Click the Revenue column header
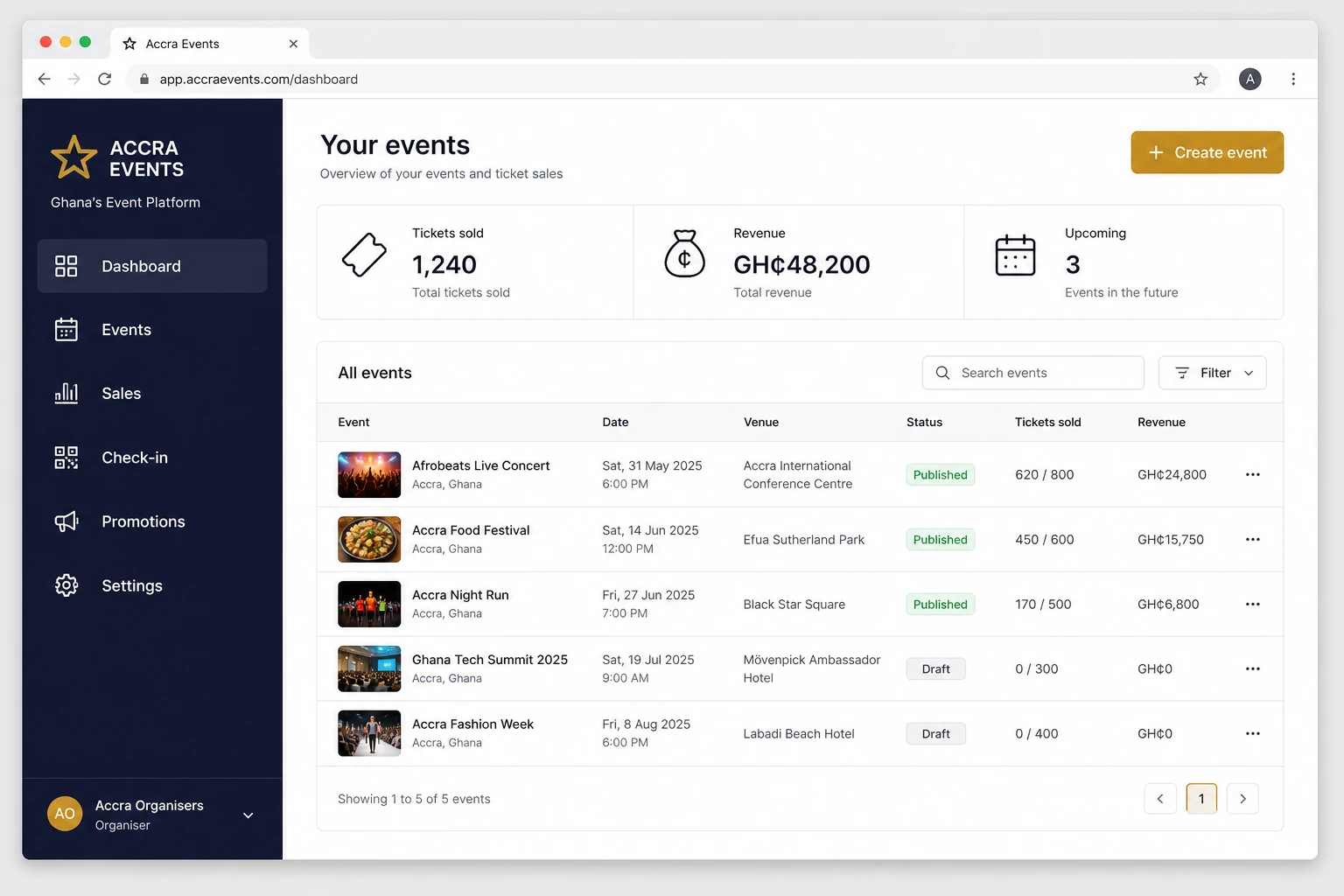The height and width of the screenshot is (896, 1344). [1161, 422]
